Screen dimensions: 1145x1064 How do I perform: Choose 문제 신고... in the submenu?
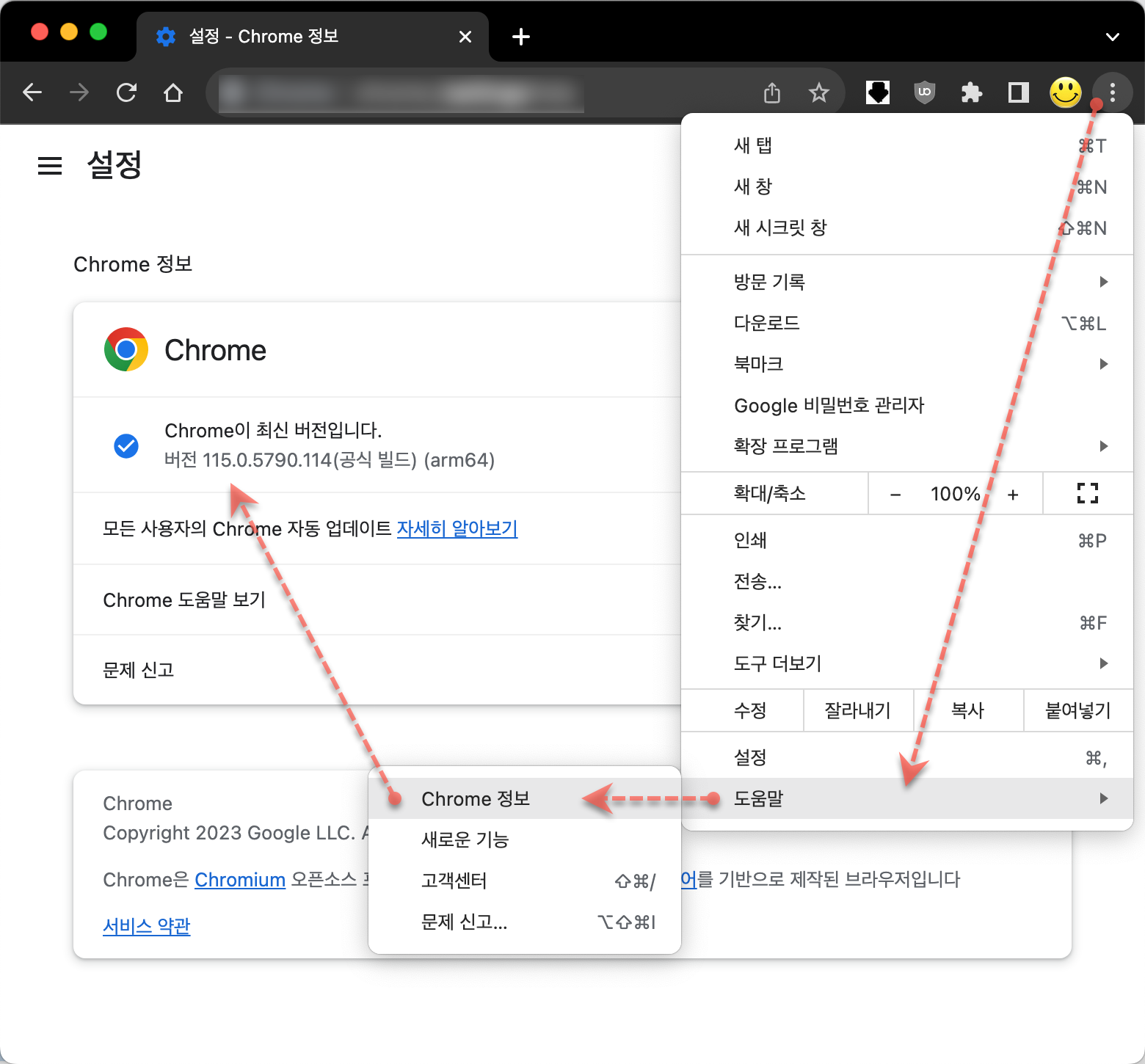tap(525, 922)
